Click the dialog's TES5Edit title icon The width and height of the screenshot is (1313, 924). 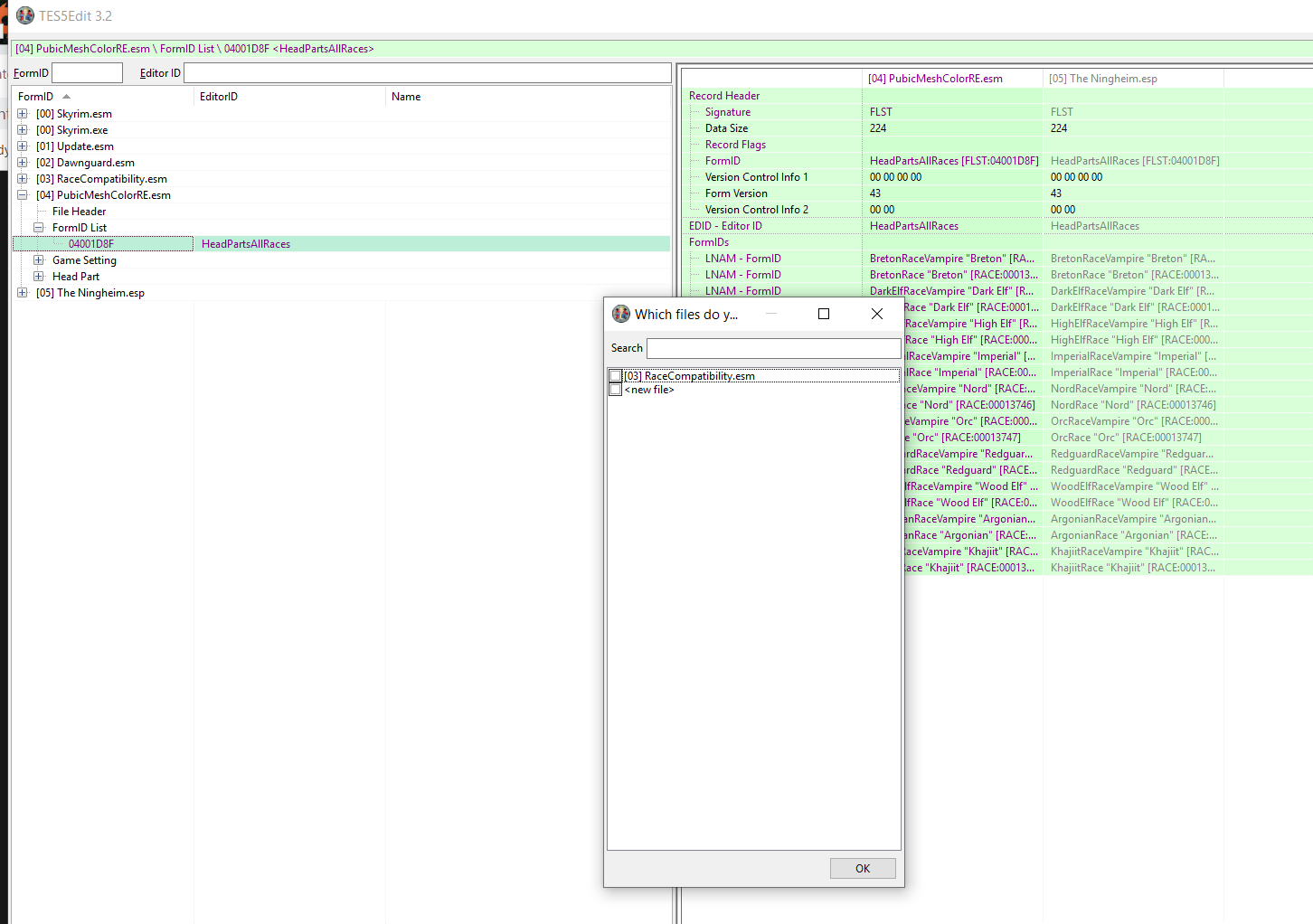(621, 314)
